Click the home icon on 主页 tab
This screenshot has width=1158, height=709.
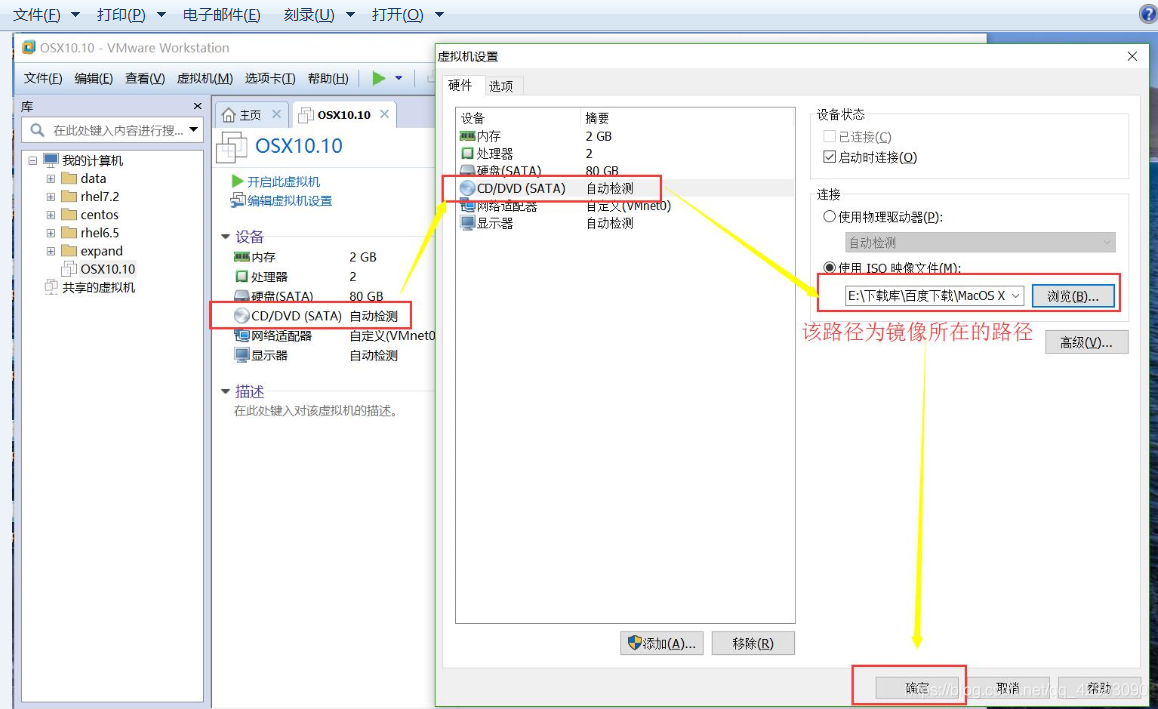coord(229,115)
